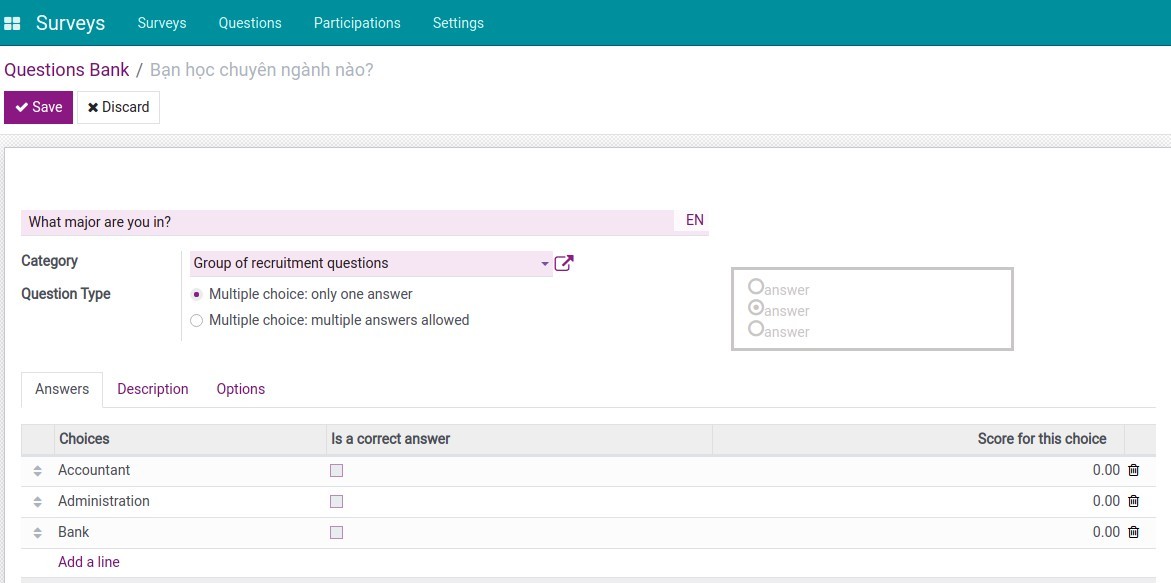
Task: Switch to the Options tab
Action: coord(240,389)
